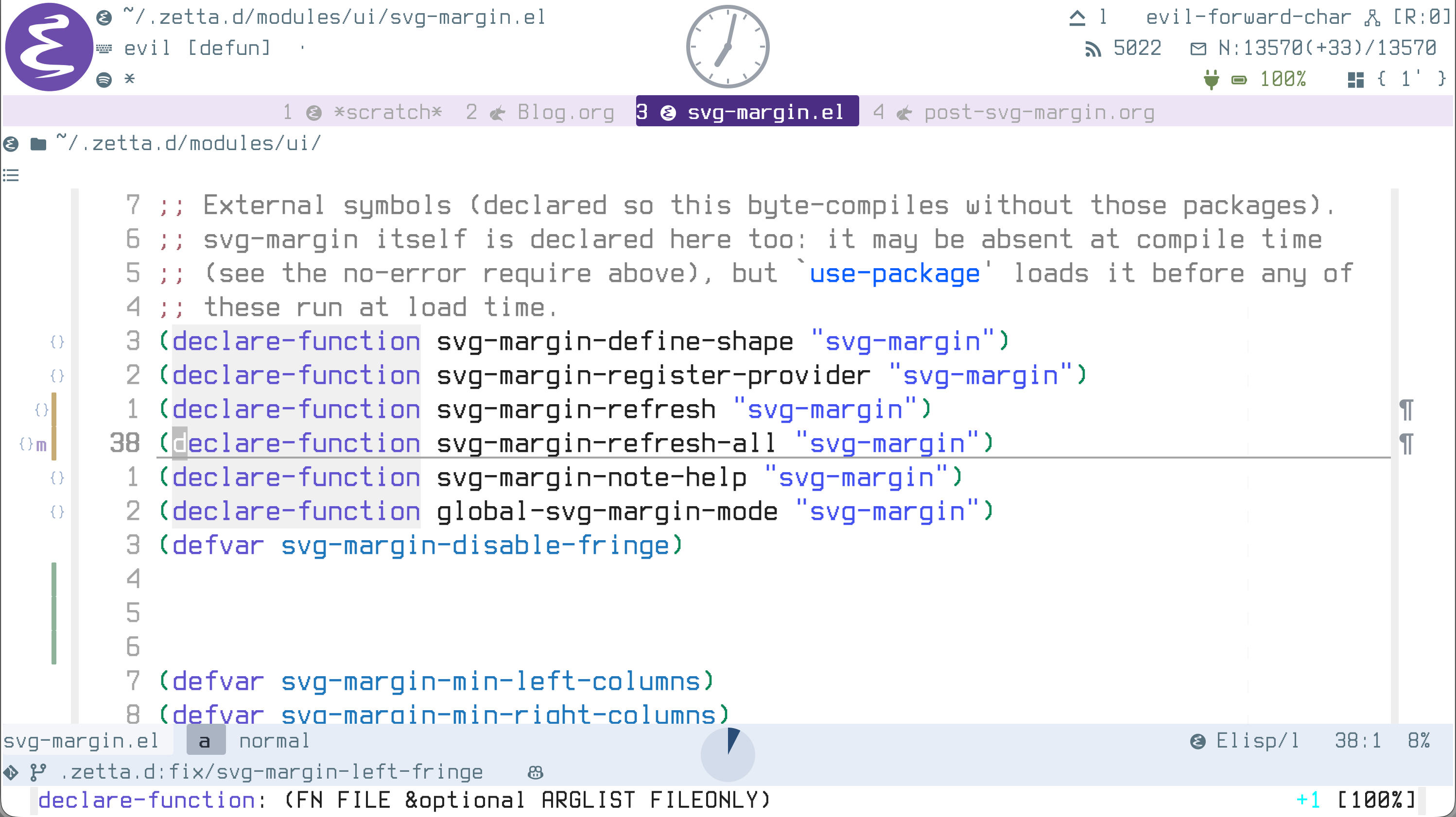Click the keyboard icon beside evil
Image resolution: width=1456 pixels, height=817 pixels.
click(x=104, y=49)
